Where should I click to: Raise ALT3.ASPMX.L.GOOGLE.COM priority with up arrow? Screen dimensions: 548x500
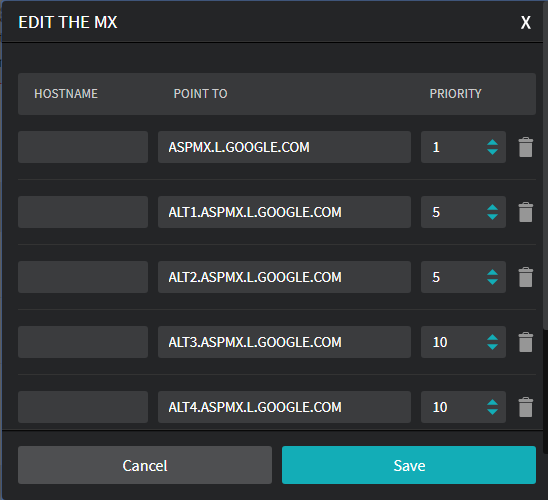[492, 338]
